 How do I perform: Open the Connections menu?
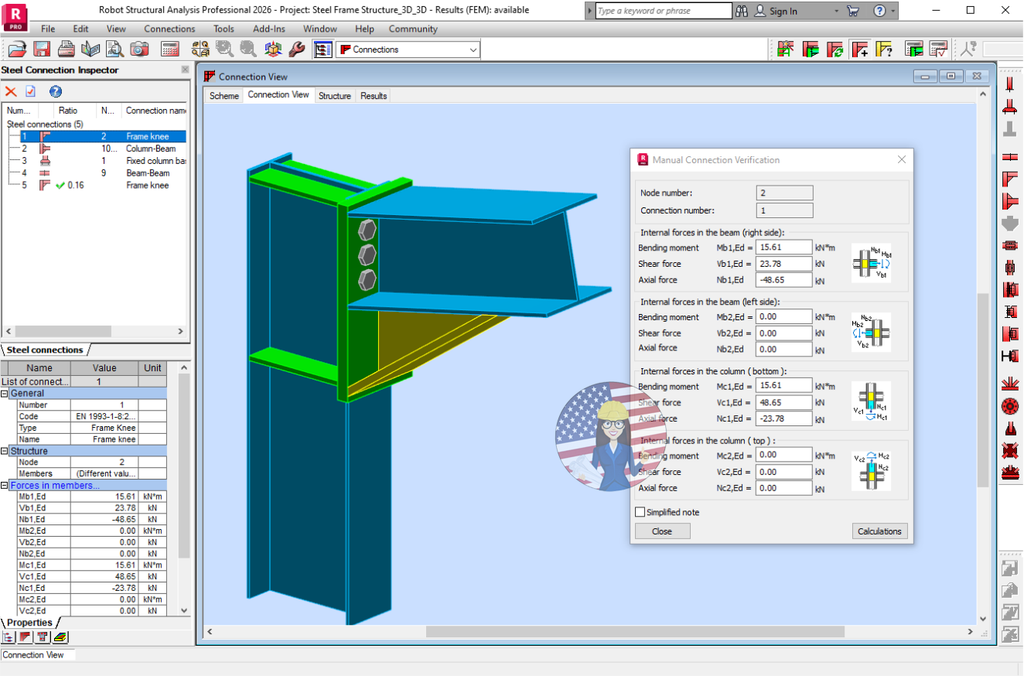[169, 28]
